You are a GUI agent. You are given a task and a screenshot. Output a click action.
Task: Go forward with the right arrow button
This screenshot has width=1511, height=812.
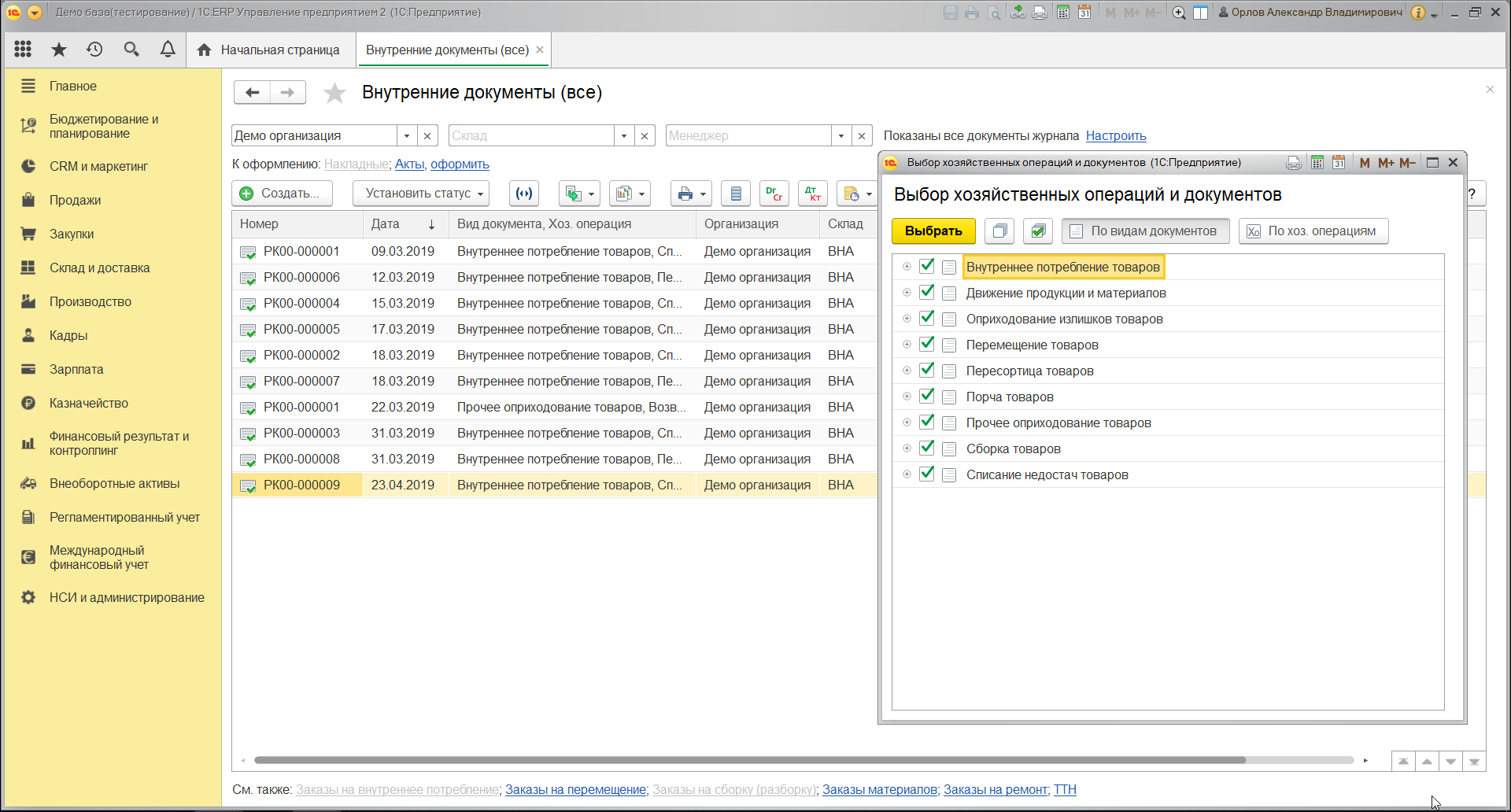288,92
